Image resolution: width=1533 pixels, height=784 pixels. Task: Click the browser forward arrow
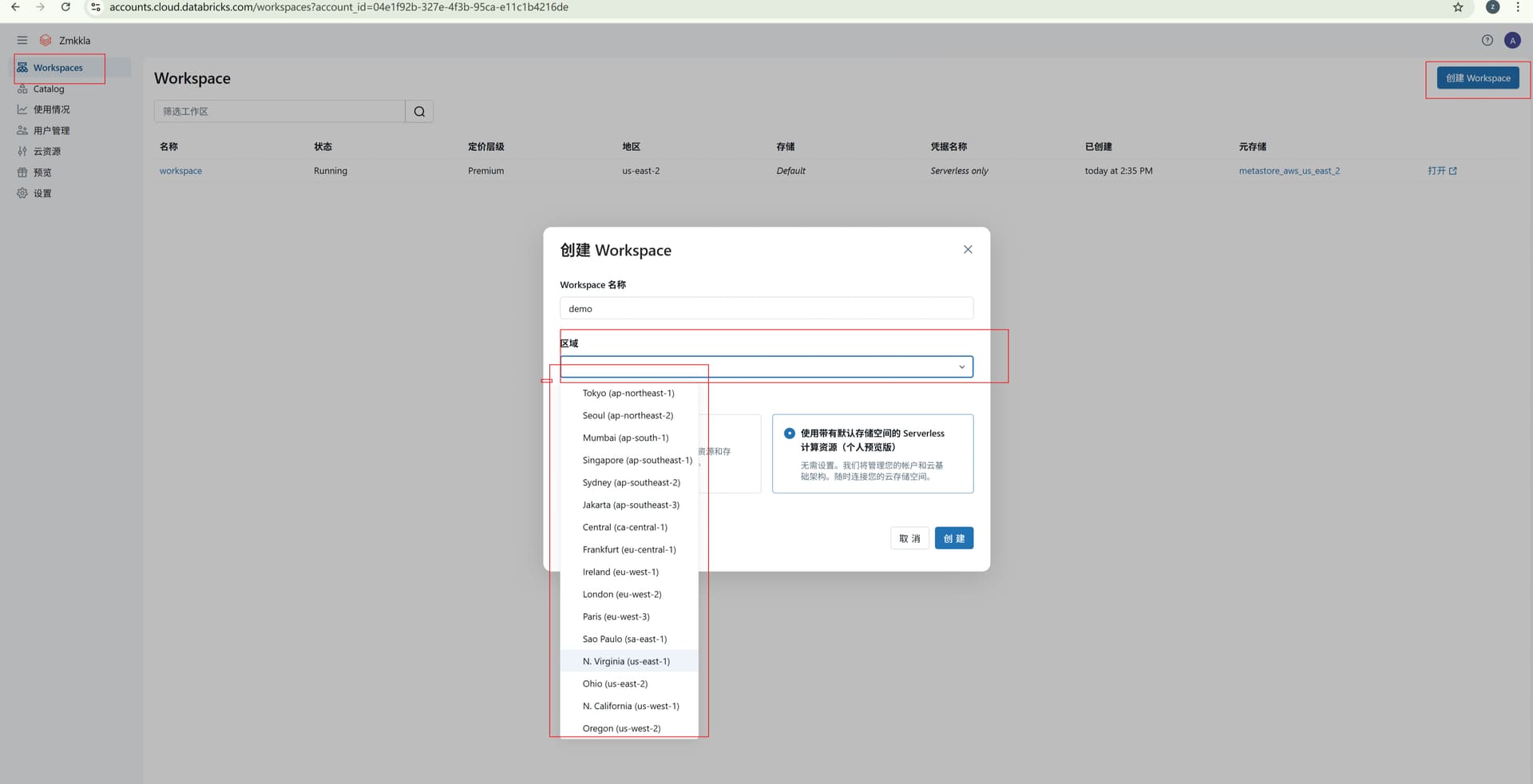pyautogui.click(x=41, y=7)
